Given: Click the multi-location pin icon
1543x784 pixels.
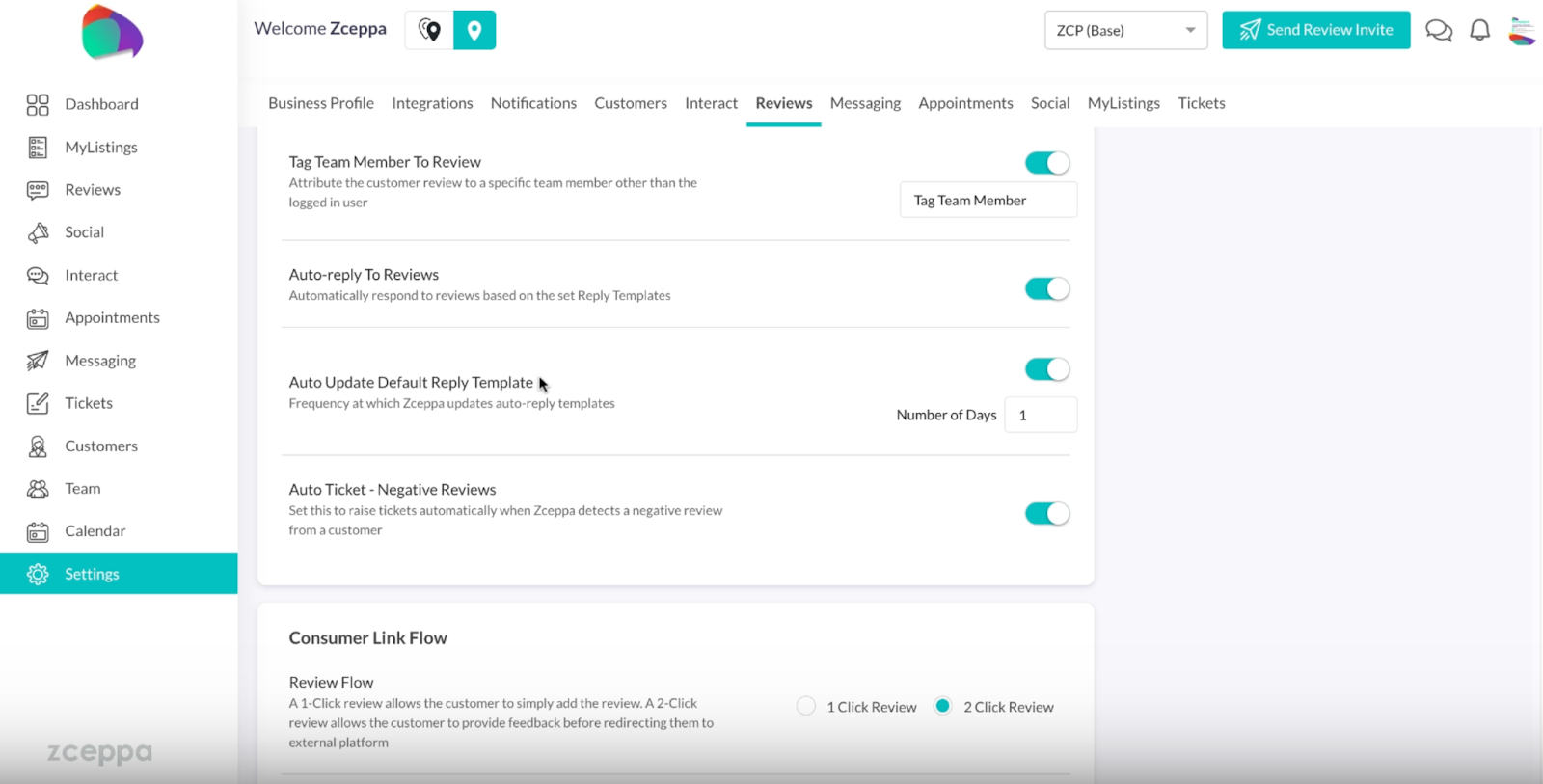Looking at the screenshot, I should click(x=429, y=30).
